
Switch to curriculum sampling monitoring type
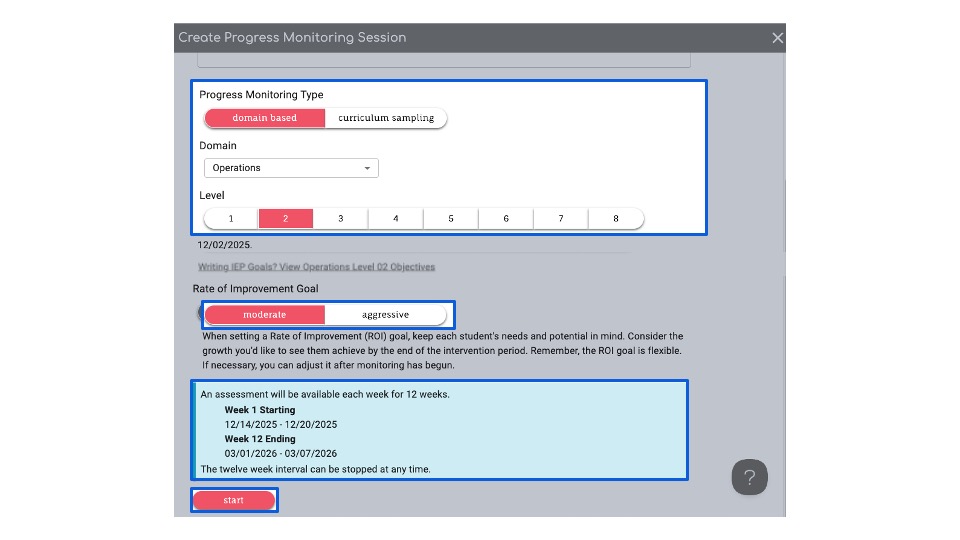(386, 118)
